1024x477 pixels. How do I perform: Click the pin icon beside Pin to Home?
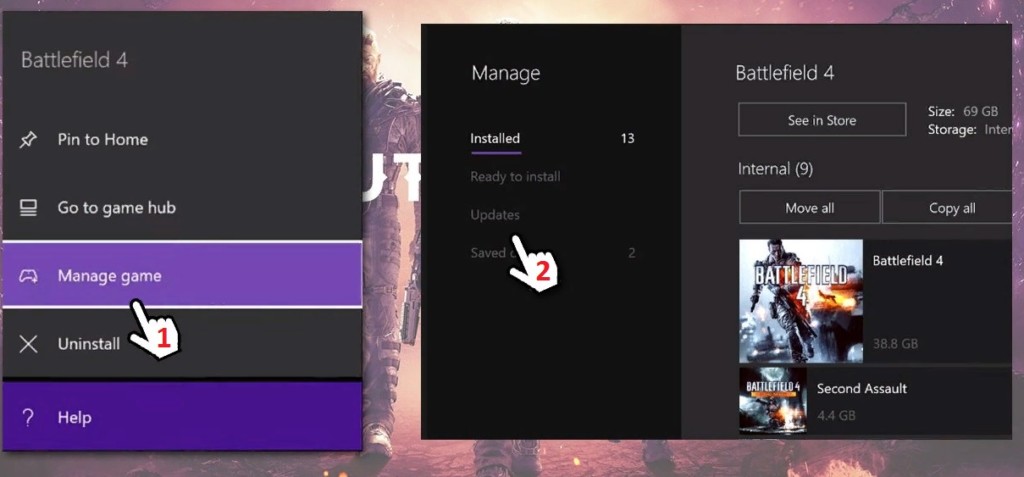point(28,139)
